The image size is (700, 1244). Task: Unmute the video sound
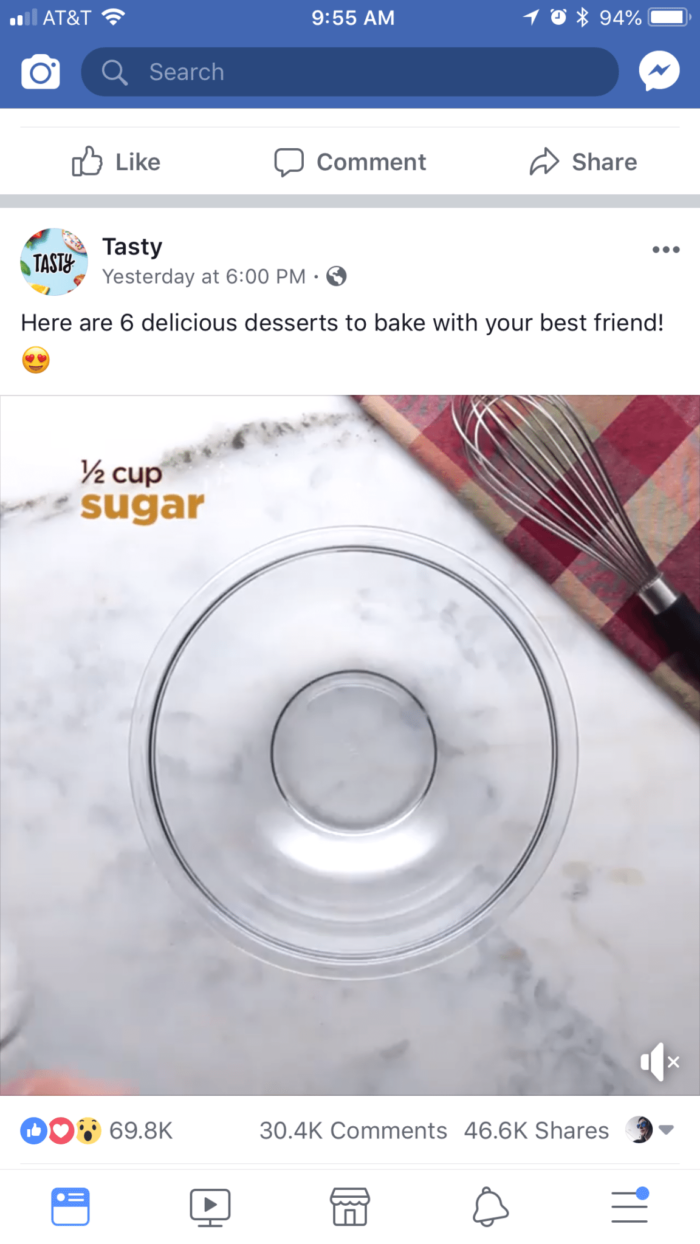point(659,1062)
